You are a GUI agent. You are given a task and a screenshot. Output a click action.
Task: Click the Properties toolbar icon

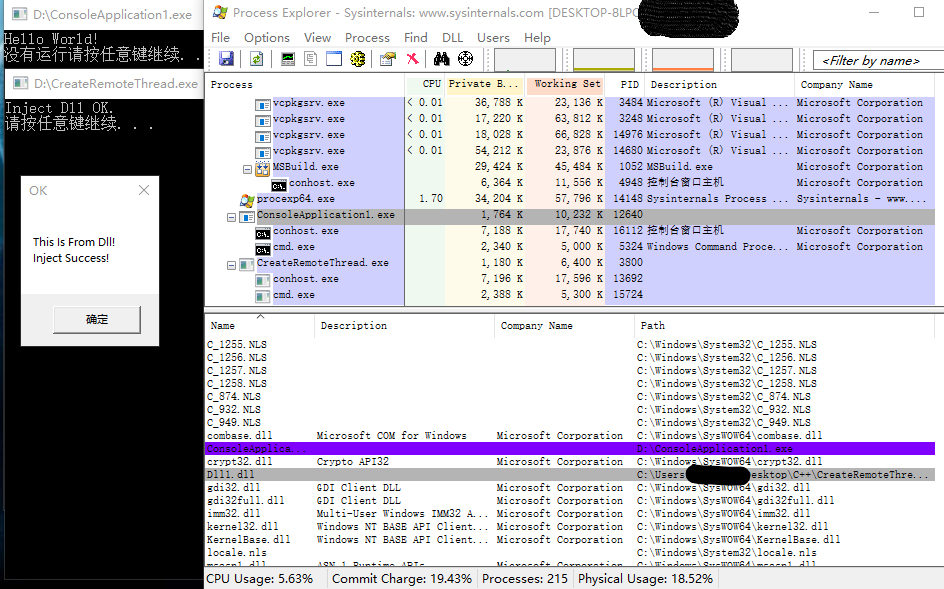point(387,60)
